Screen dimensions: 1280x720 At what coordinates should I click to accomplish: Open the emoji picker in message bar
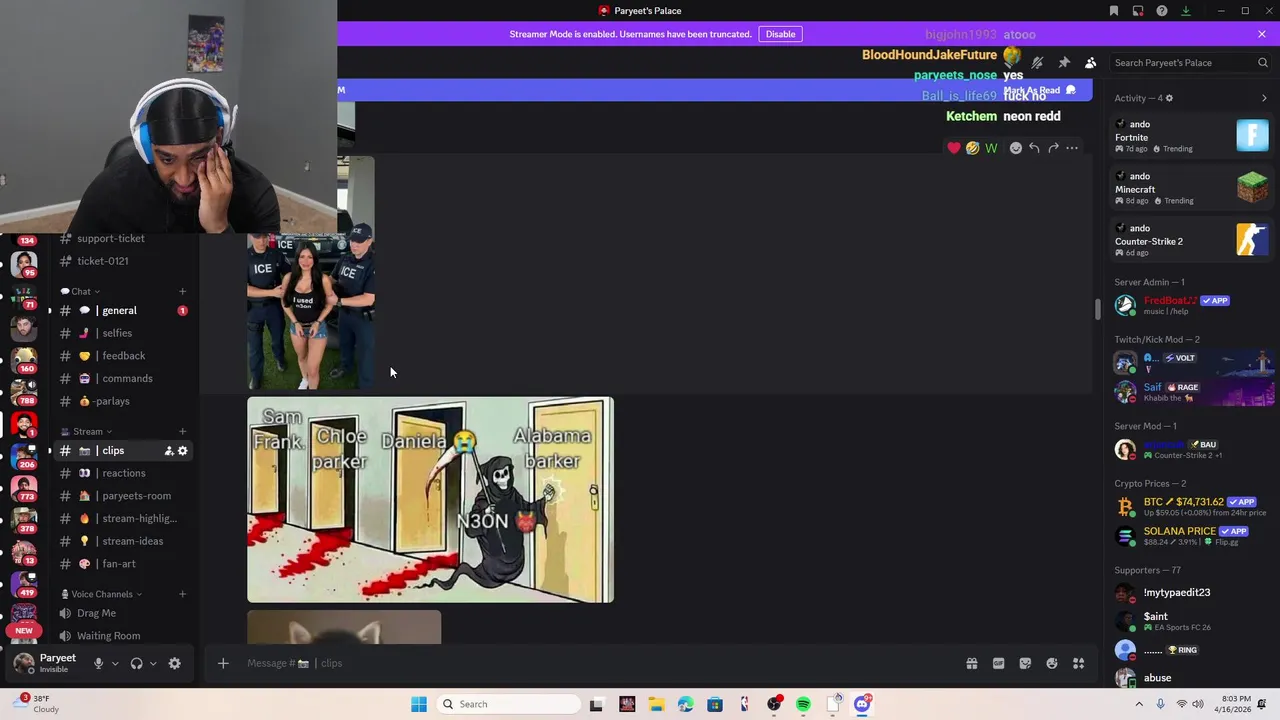pyautogui.click(x=1052, y=663)
